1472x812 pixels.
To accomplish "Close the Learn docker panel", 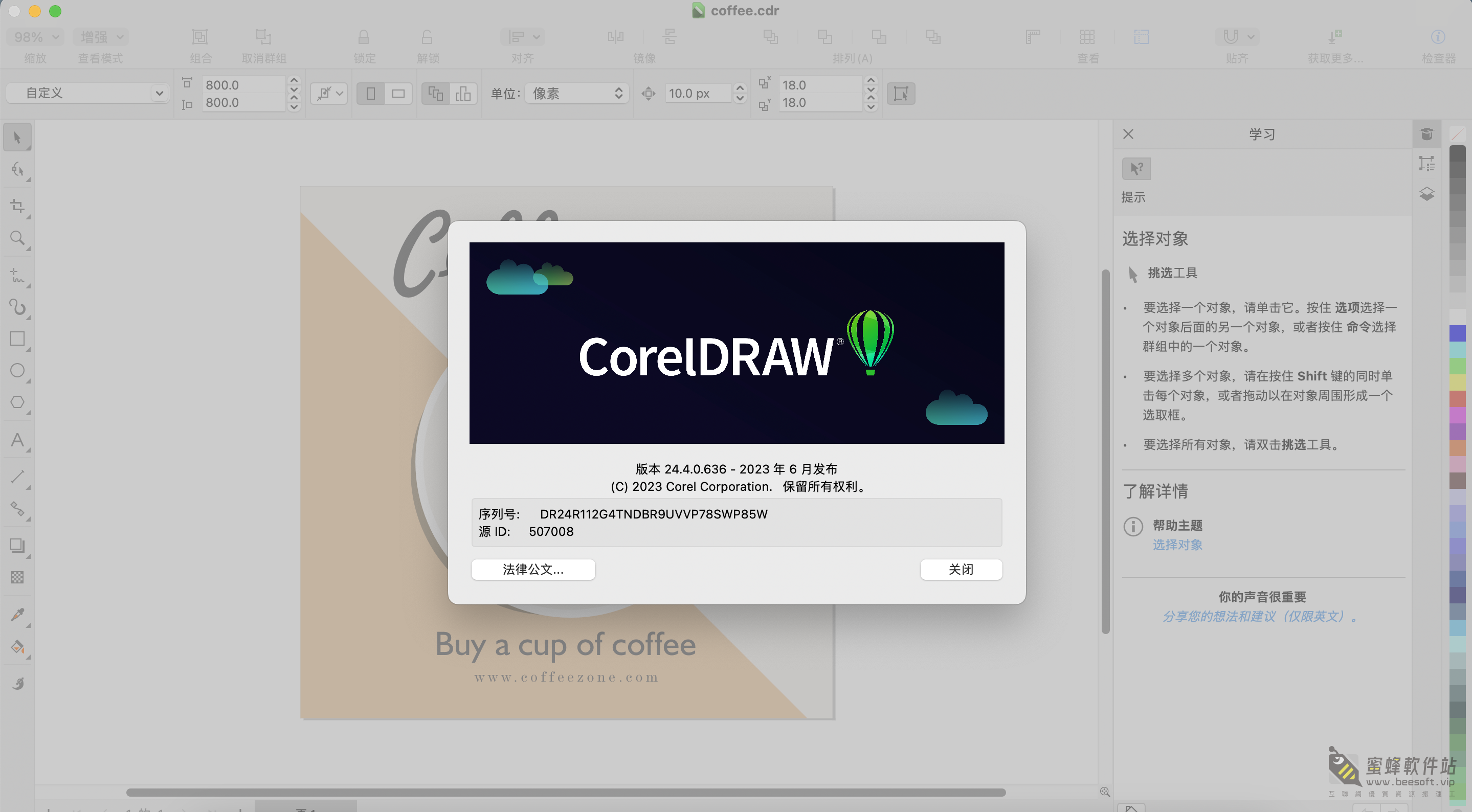I will coord(1128,134).
